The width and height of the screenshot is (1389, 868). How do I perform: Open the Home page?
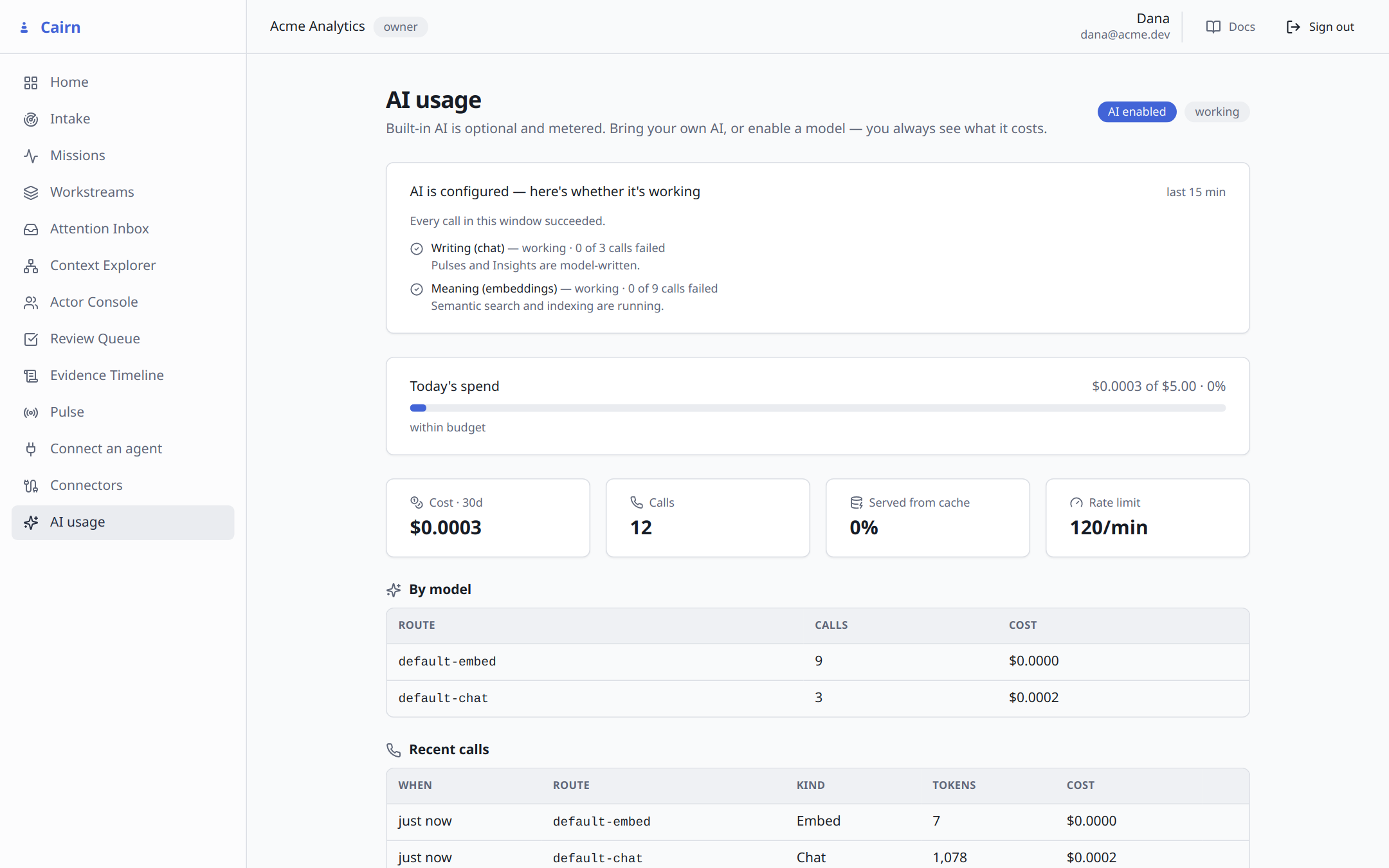pos(123,82)
